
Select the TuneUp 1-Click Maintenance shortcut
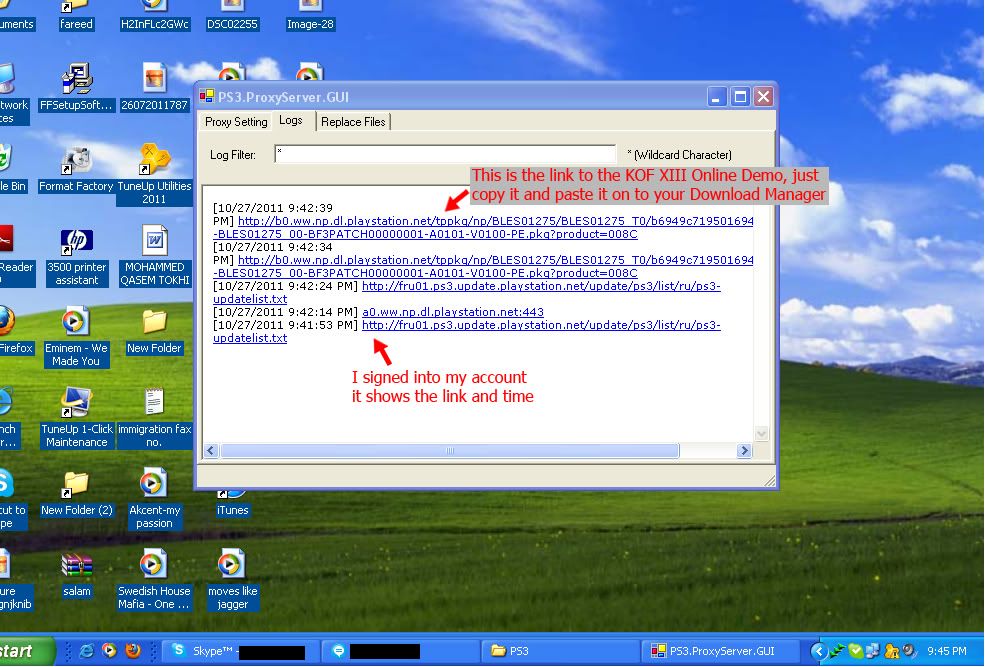[77, 408]
